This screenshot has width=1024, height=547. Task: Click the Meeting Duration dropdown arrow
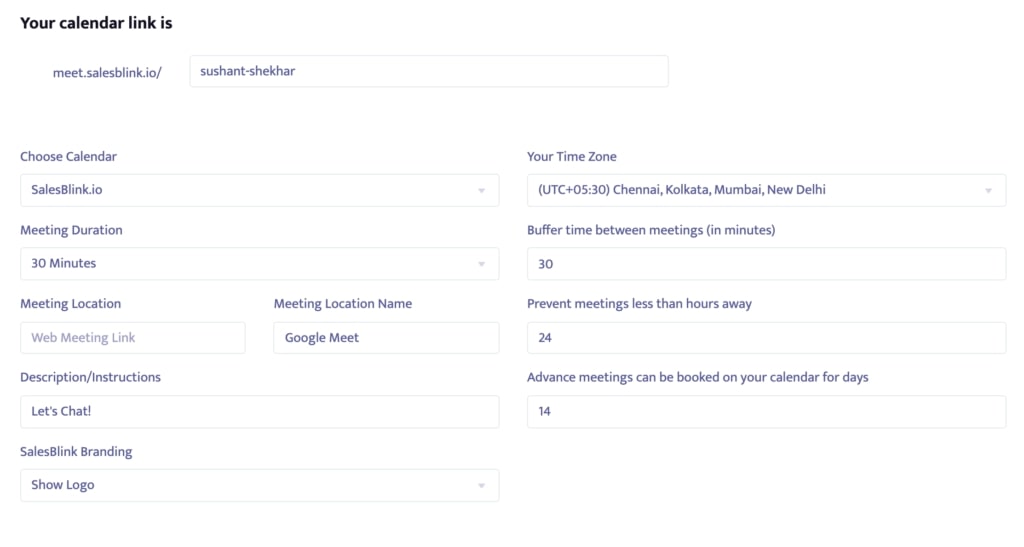point(481,264)
